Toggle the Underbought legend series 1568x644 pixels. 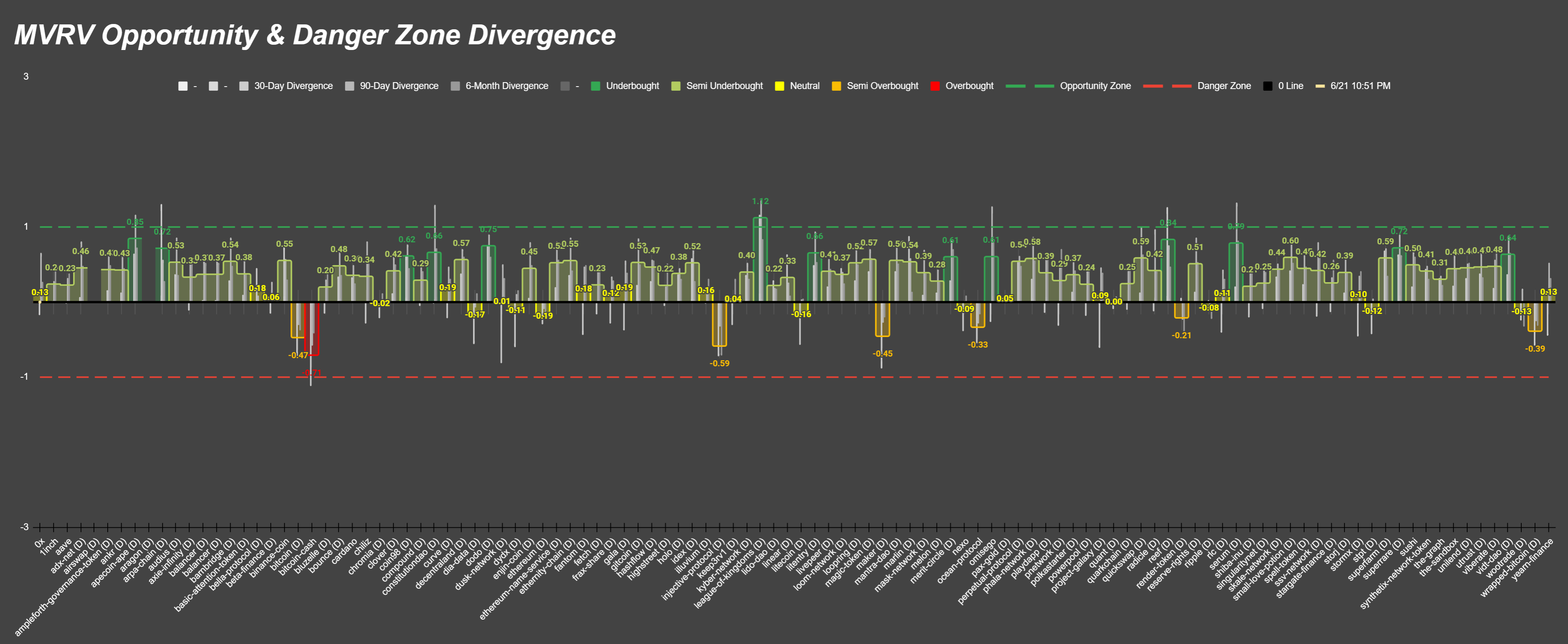(632, 86)
